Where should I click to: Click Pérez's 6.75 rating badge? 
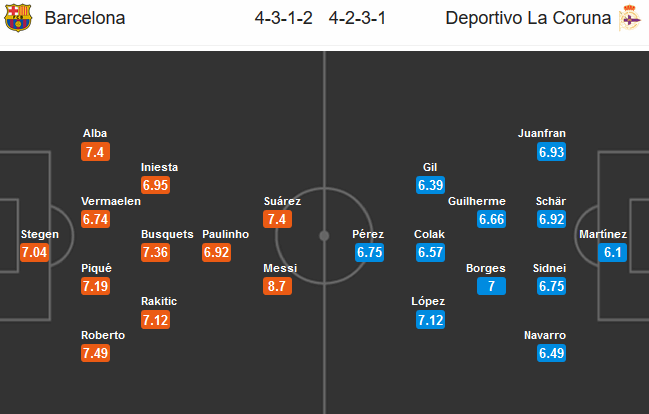(369, 252)
